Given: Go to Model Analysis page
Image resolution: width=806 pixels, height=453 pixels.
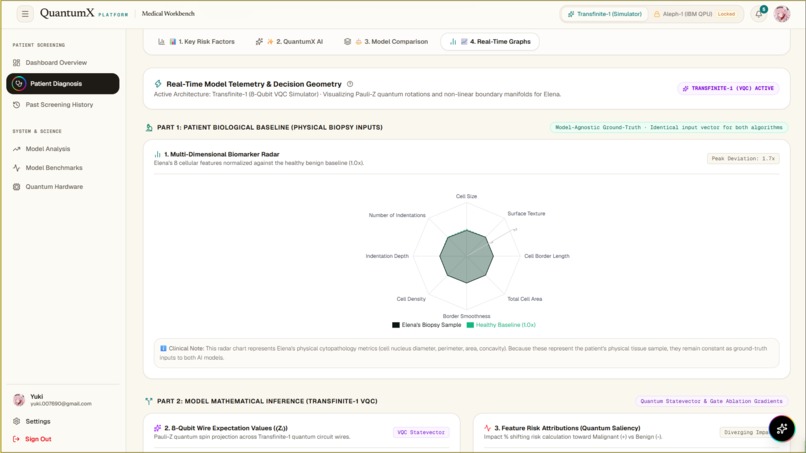Looking at the screenshot, I should [x=63, y=149].
